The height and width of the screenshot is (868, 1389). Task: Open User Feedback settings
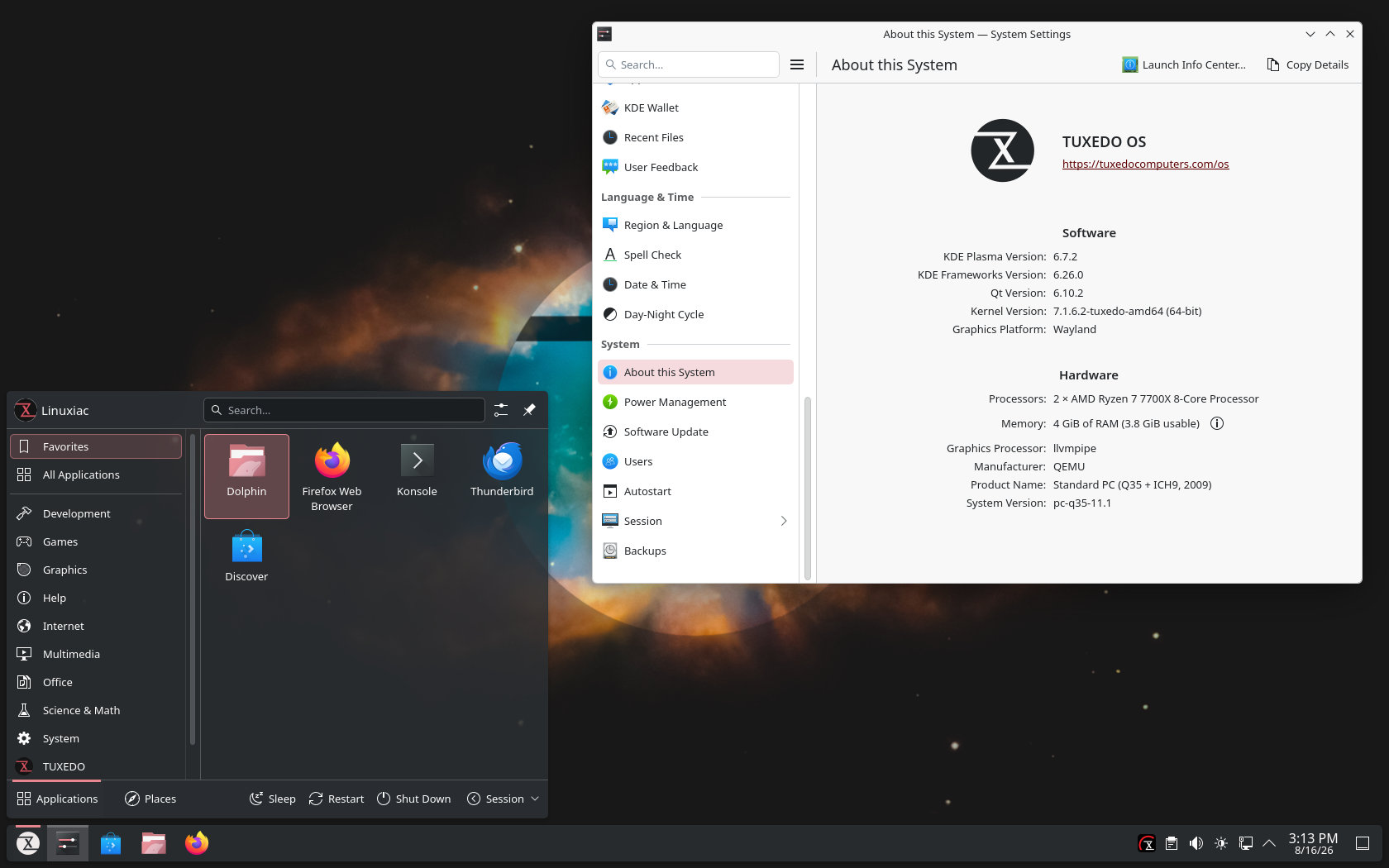coord(695,167)
